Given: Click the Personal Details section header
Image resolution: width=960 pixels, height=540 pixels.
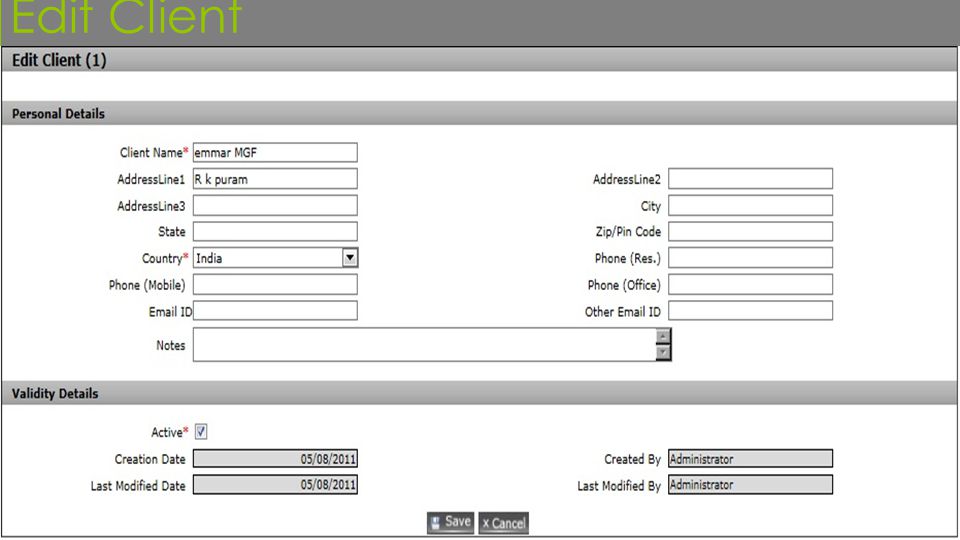Looking at the screenshot, I should pyautogui.click(x=479, y=113).
